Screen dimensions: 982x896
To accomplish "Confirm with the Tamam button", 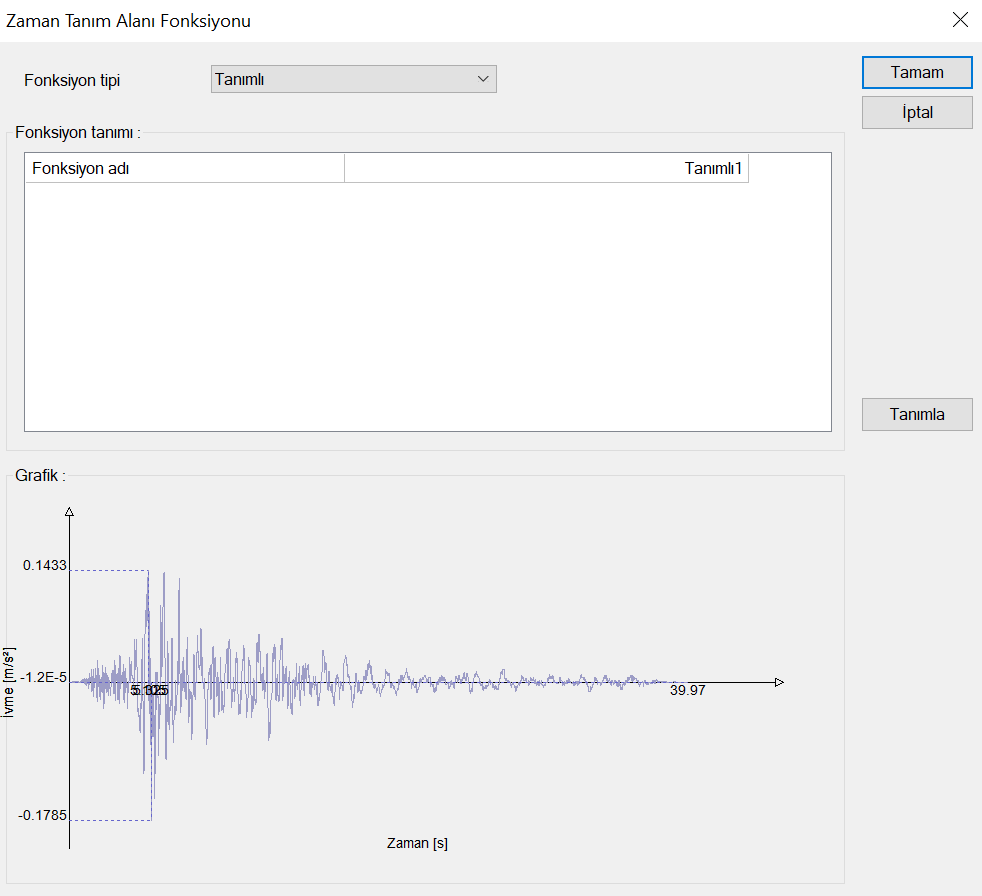I will click(x=917, y=73).
